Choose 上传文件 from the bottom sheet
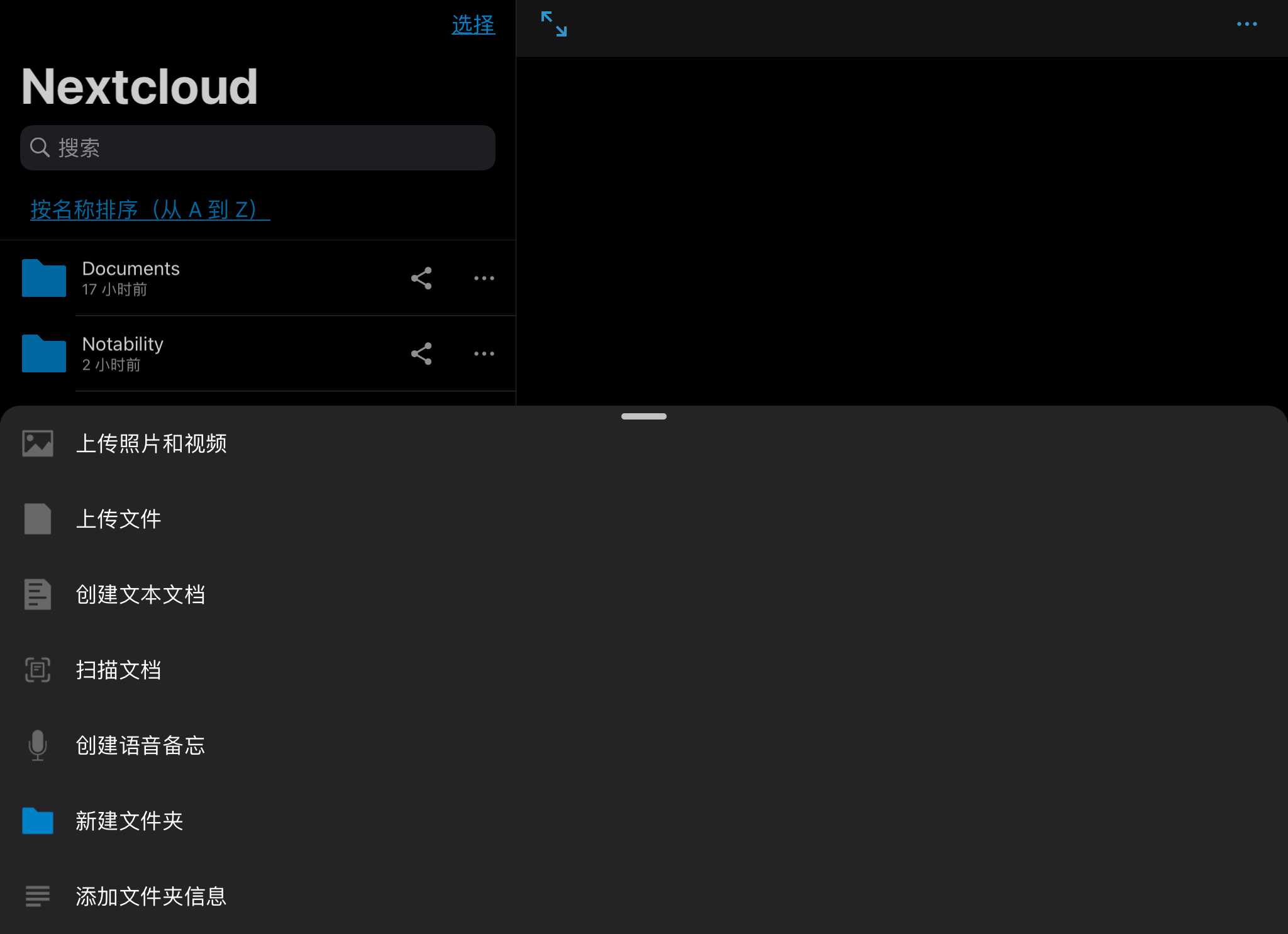1288x934 pixels. (x=644, y=519)
